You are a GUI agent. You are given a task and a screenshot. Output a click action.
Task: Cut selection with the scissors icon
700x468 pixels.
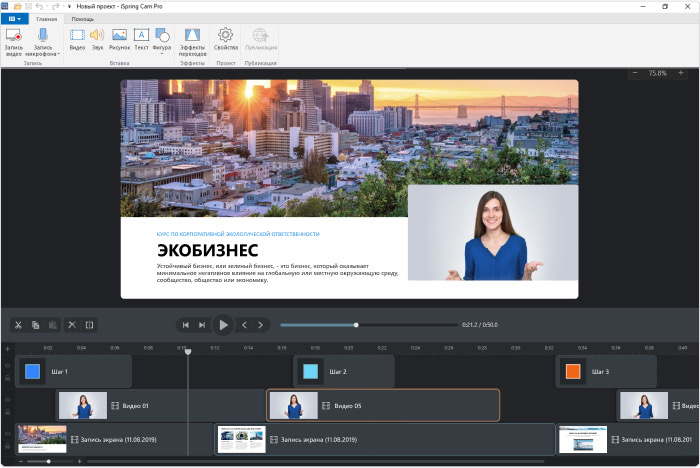pyautogui.click(x=18, y=325)
